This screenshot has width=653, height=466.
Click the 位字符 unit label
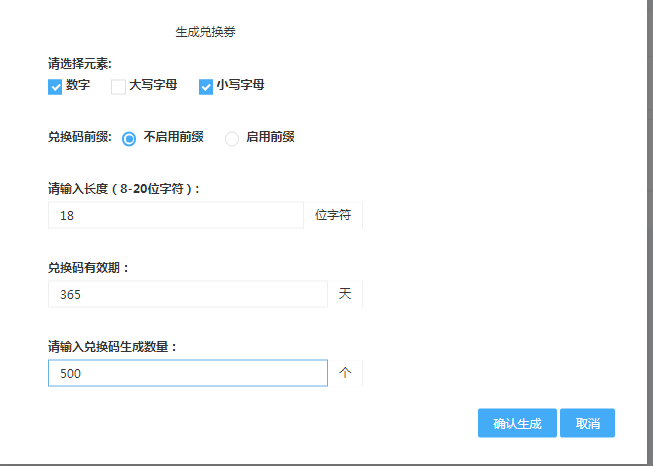pos(333,215)
